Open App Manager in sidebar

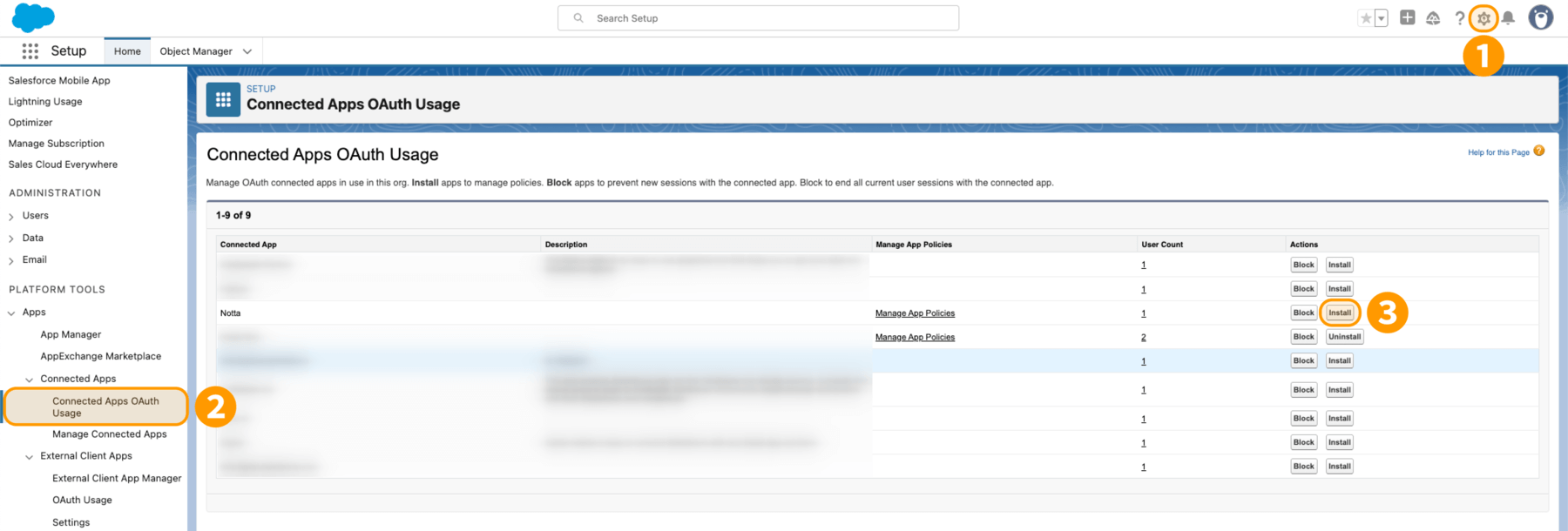(71, 334)
